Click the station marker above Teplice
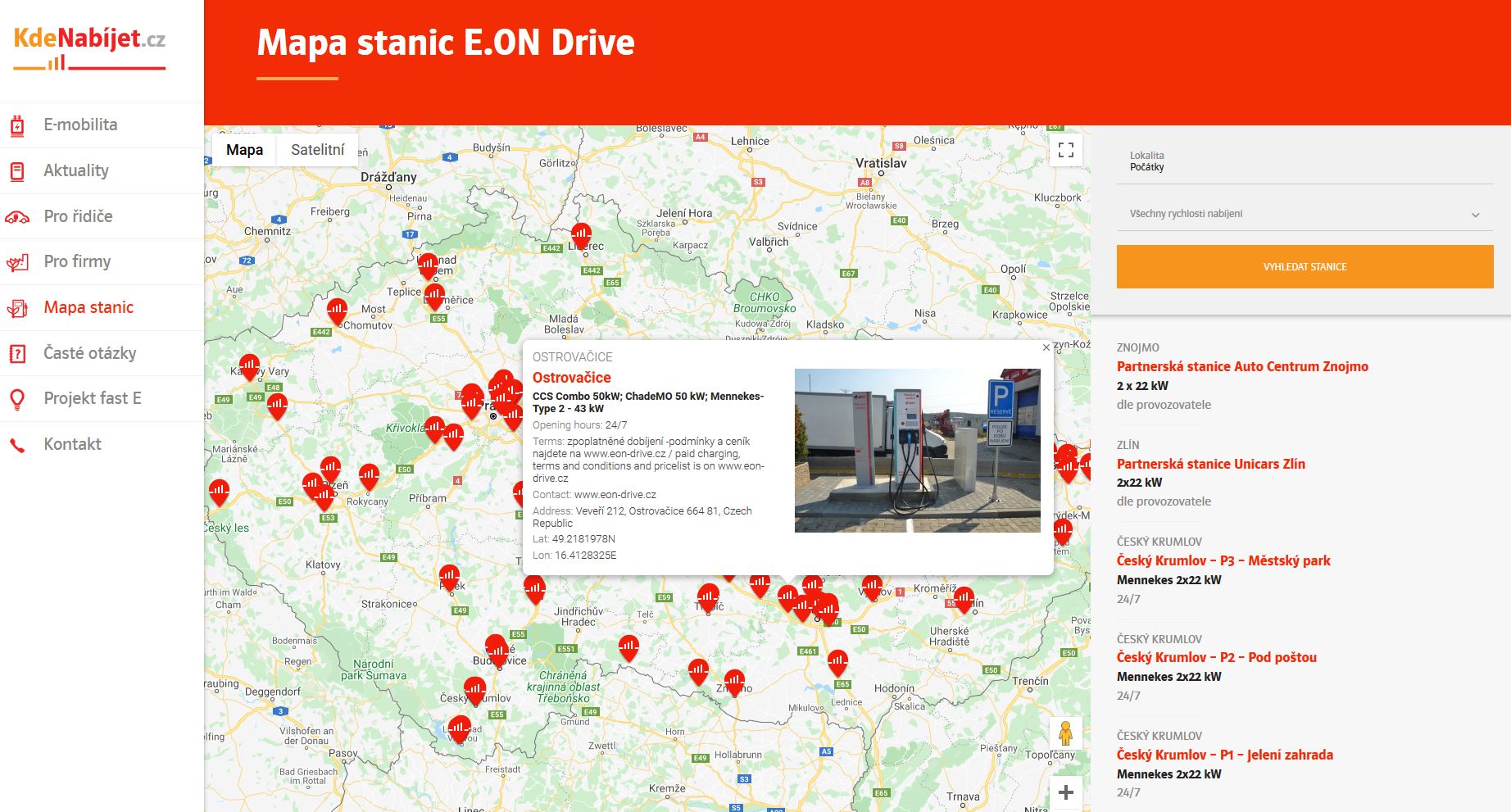Viewport: 1511px width, 812px height. coord(429,266)
